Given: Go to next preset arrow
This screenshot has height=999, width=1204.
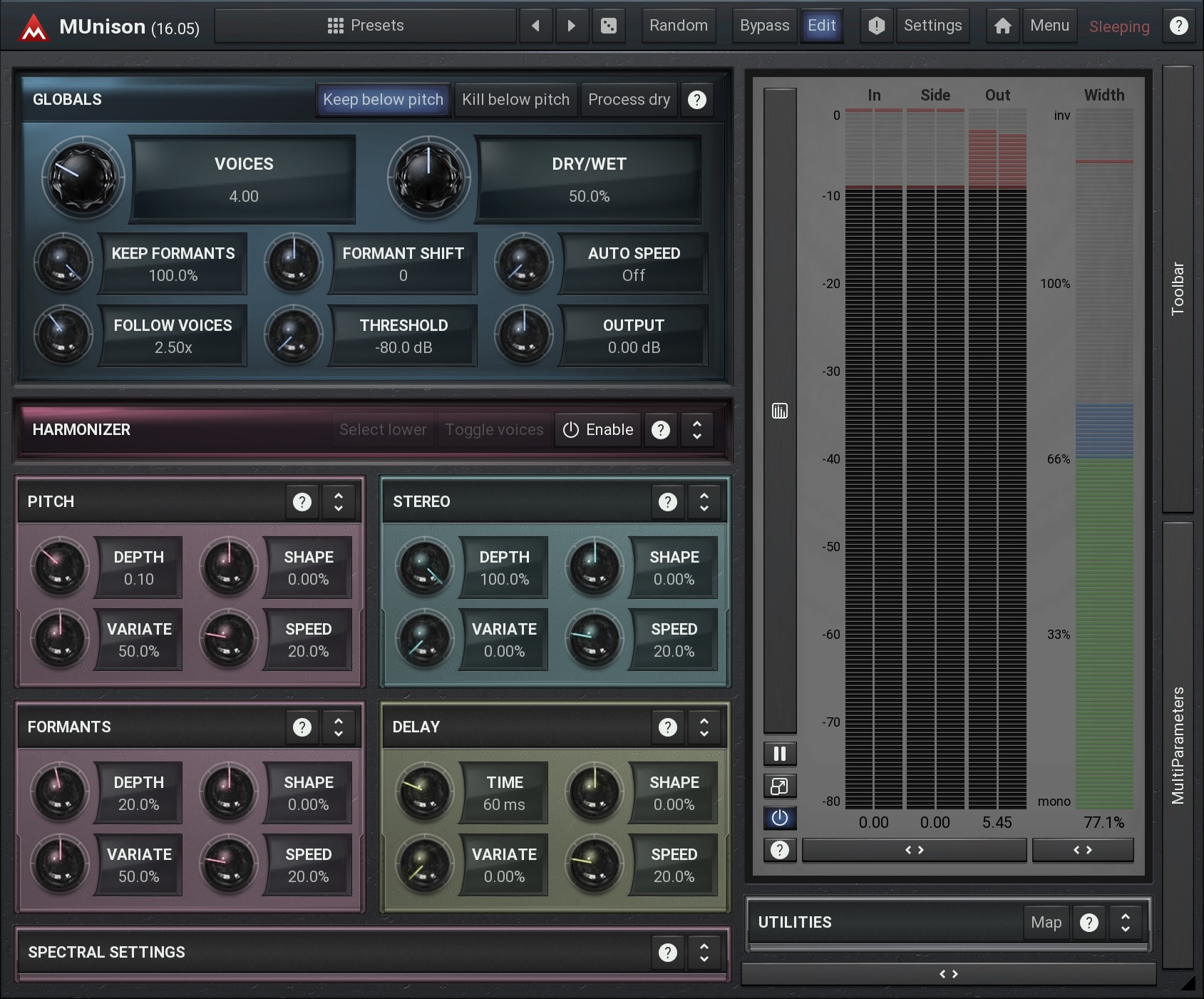Looking at the screenshot, I should (571, 26).
